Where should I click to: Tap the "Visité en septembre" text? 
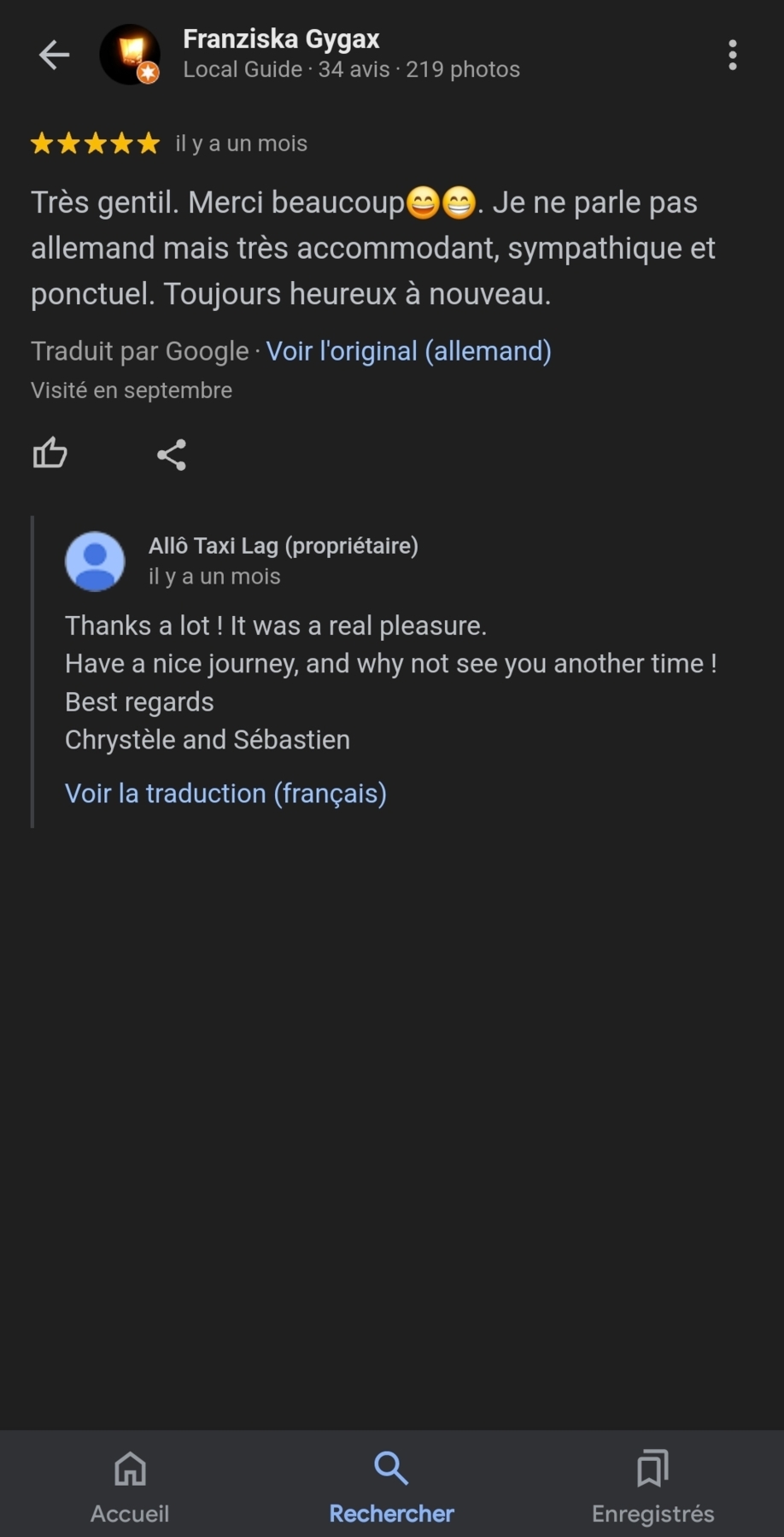click(132, 390)
